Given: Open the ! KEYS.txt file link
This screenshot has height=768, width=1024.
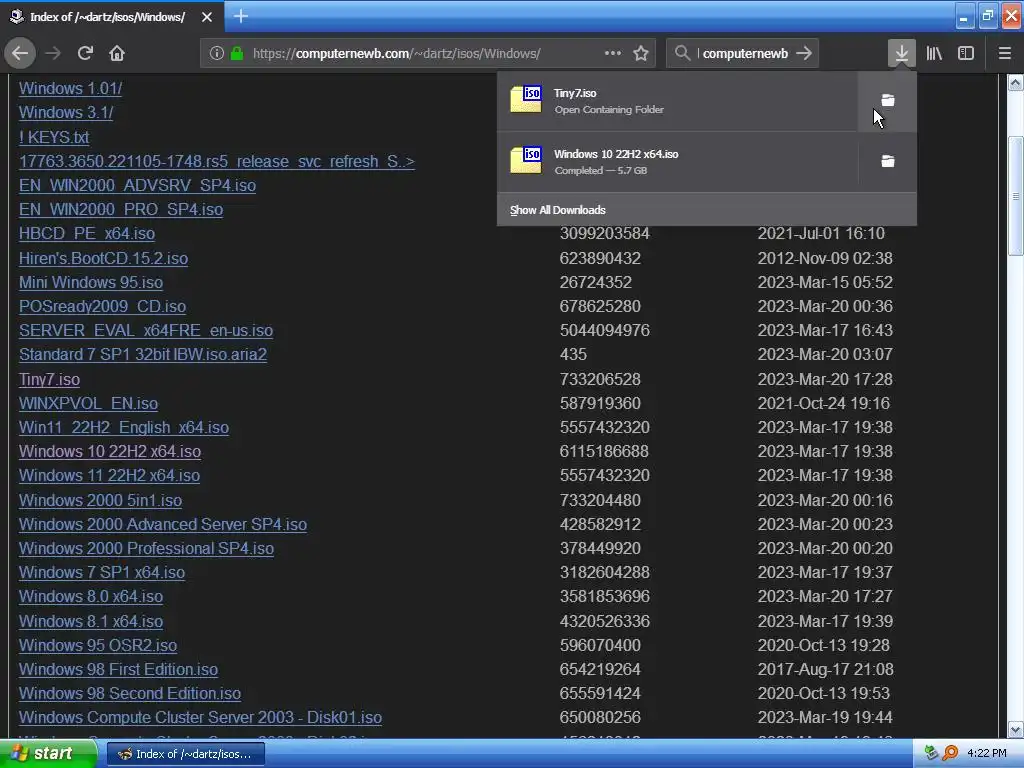Looking at the screenshot, I should click(54, 137).
